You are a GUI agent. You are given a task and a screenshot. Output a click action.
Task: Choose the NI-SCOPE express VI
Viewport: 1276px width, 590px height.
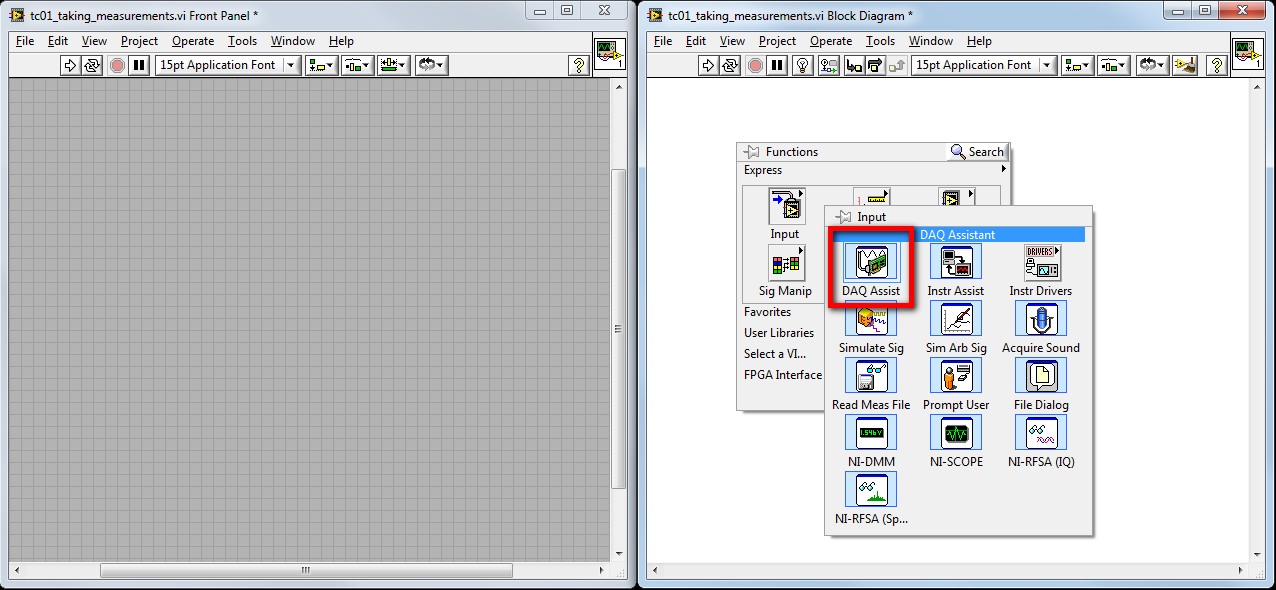pos(956,434)
